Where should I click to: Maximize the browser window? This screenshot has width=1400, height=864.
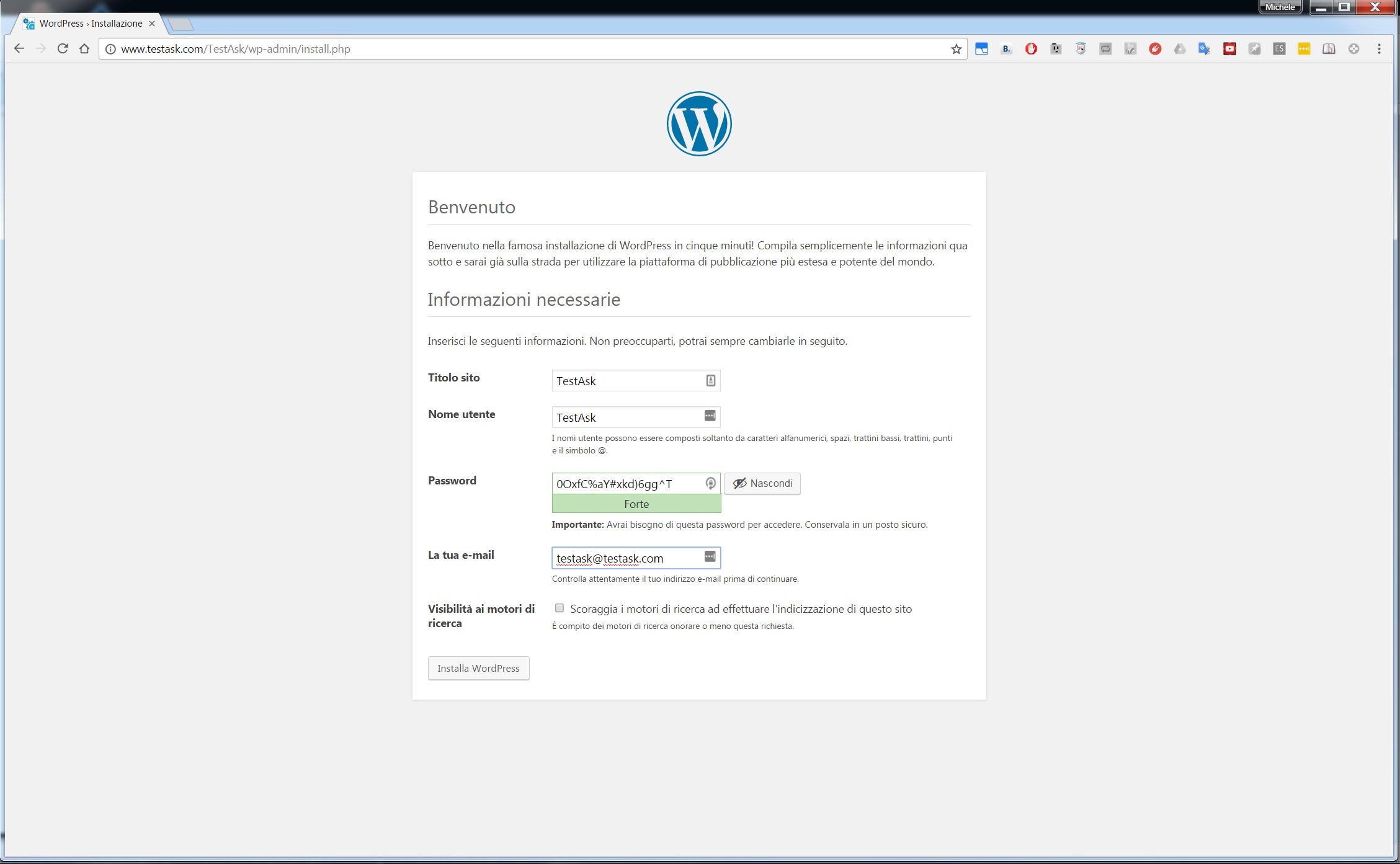click(1344, 7)
